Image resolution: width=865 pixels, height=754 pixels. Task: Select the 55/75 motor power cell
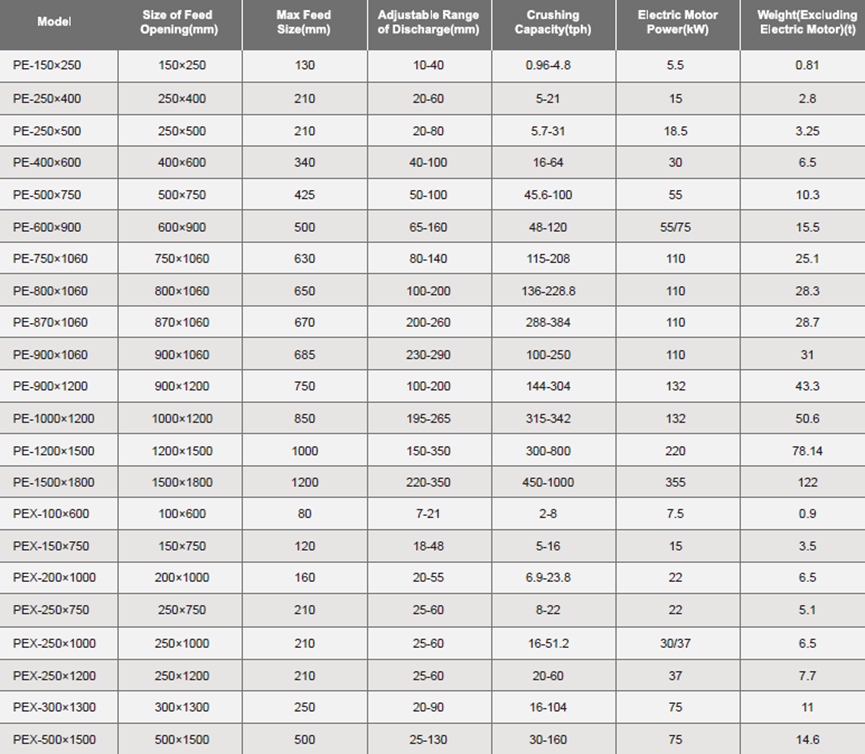676,227
